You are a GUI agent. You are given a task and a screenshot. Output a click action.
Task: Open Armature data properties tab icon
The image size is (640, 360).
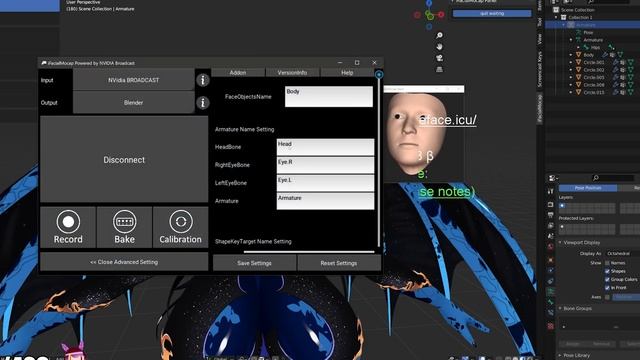pyautogui.click(x=551, y=291)
